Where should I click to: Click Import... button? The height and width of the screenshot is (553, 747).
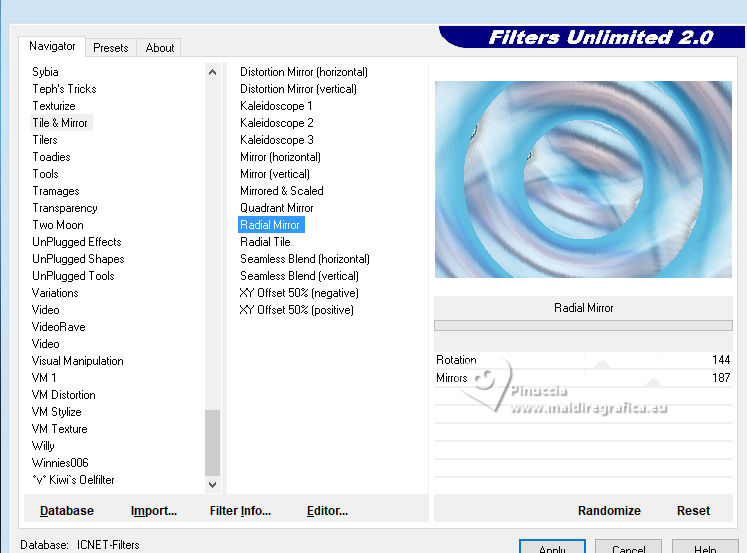tap(153, 511)
